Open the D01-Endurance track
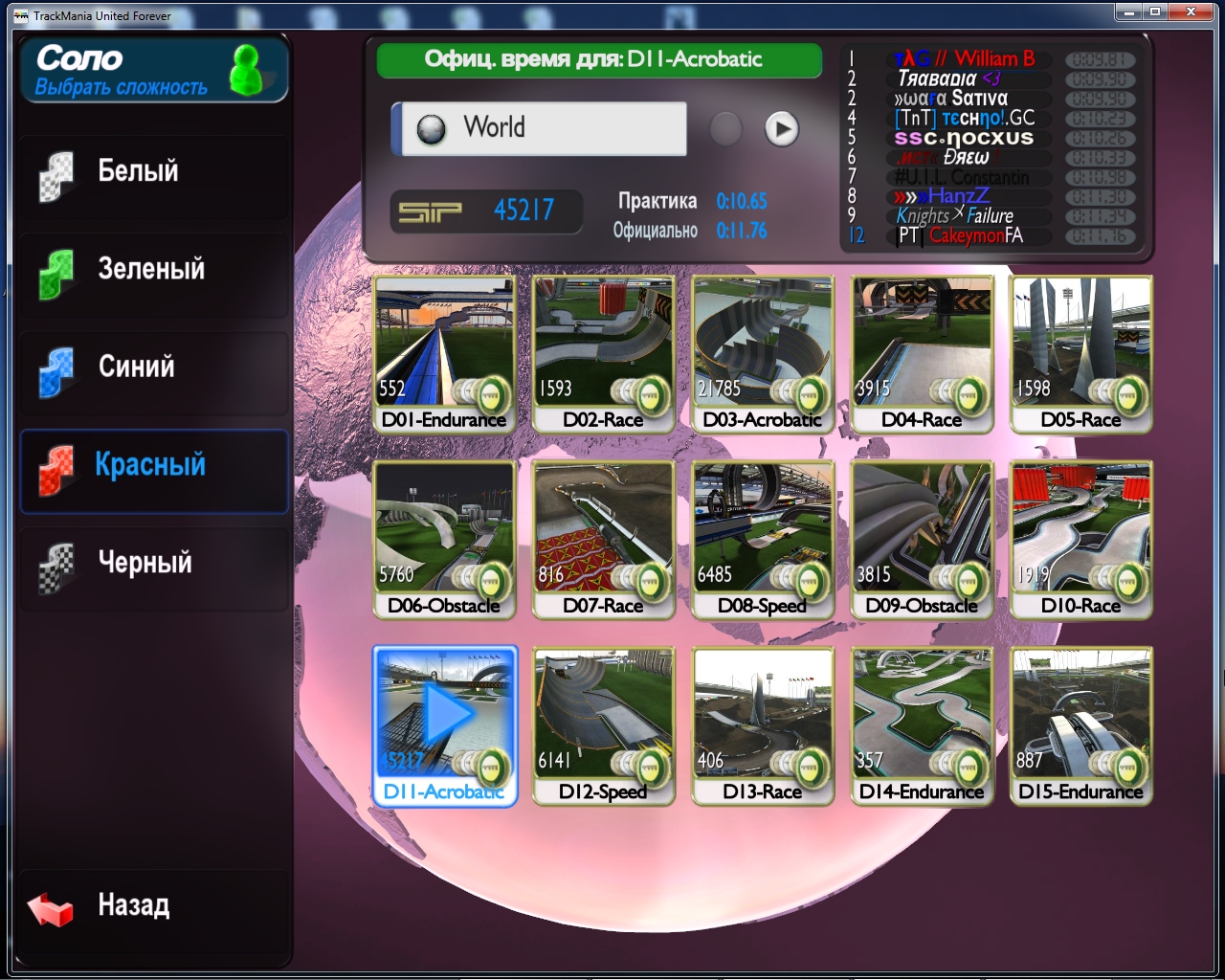This screenshot has height=980, width=1225. tap(444, 354)
